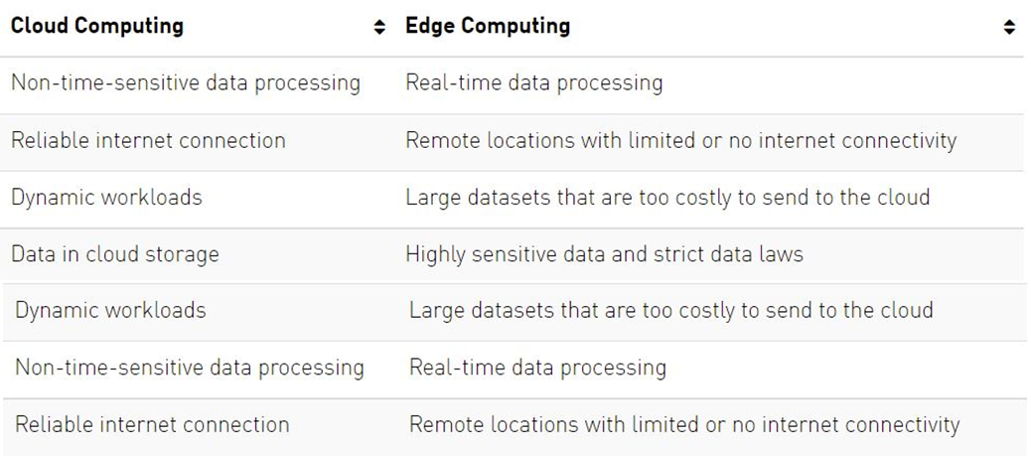Select the lower 'Real-time data processing' cell
This screenshot has height=456, width=1031.
pos(538,367)
